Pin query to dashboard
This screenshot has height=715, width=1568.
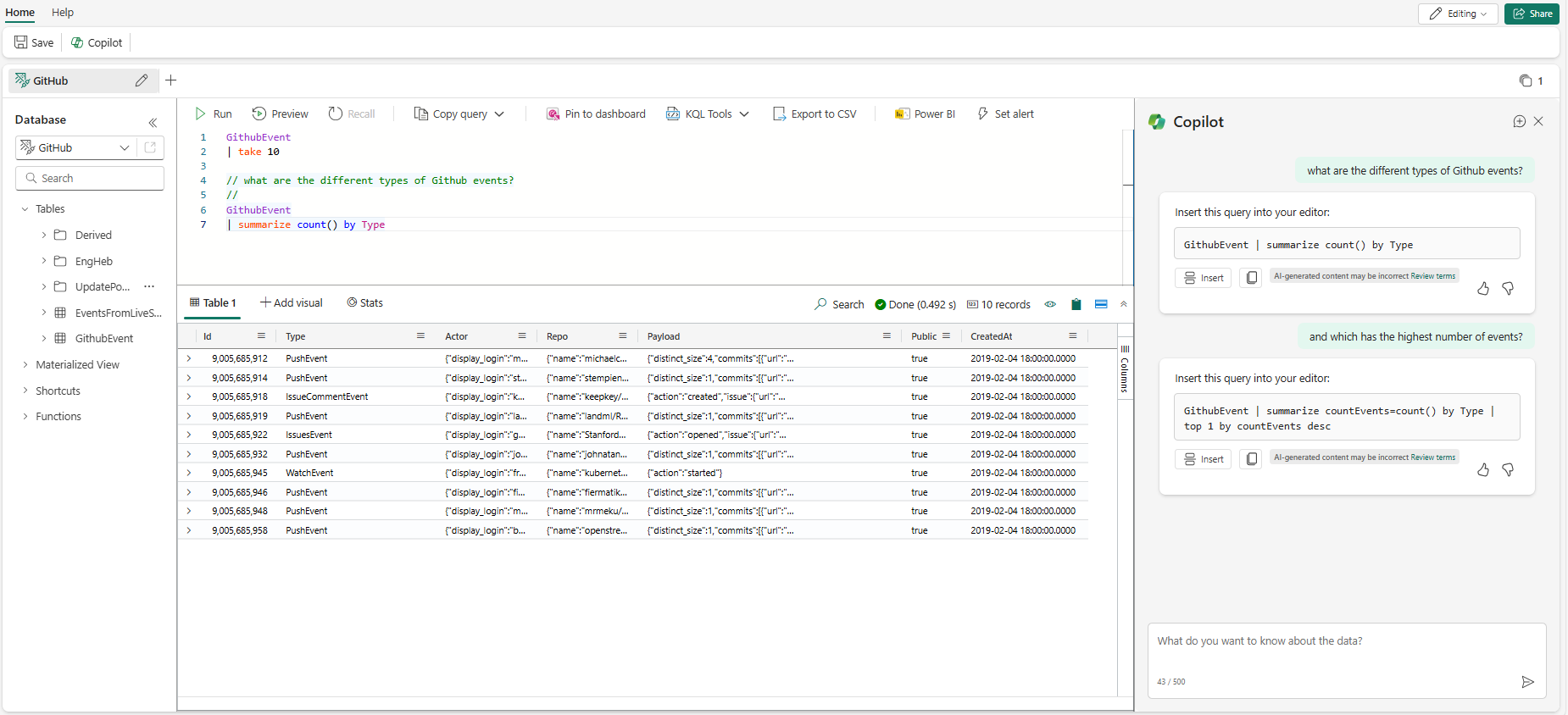pyautogui.click(x=596, y=114)
